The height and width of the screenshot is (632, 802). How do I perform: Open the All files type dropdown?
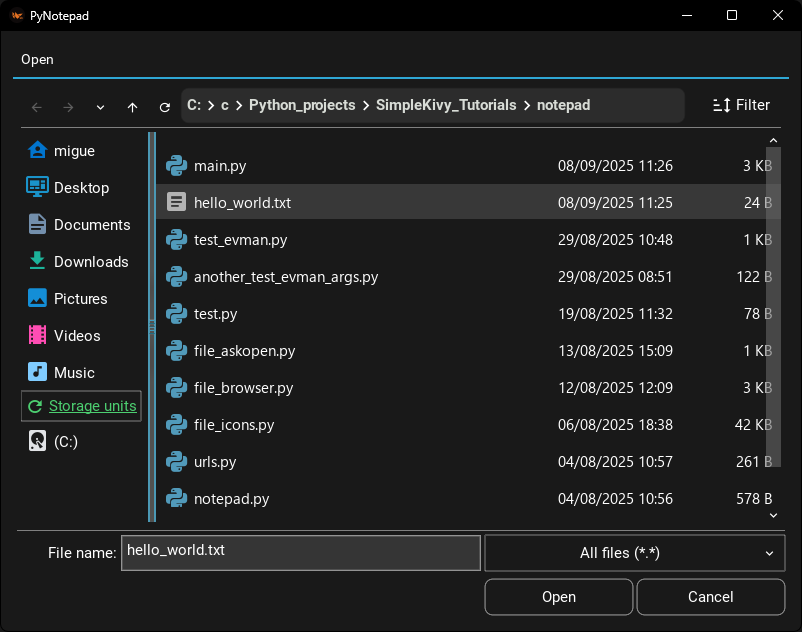pos(634,553)
